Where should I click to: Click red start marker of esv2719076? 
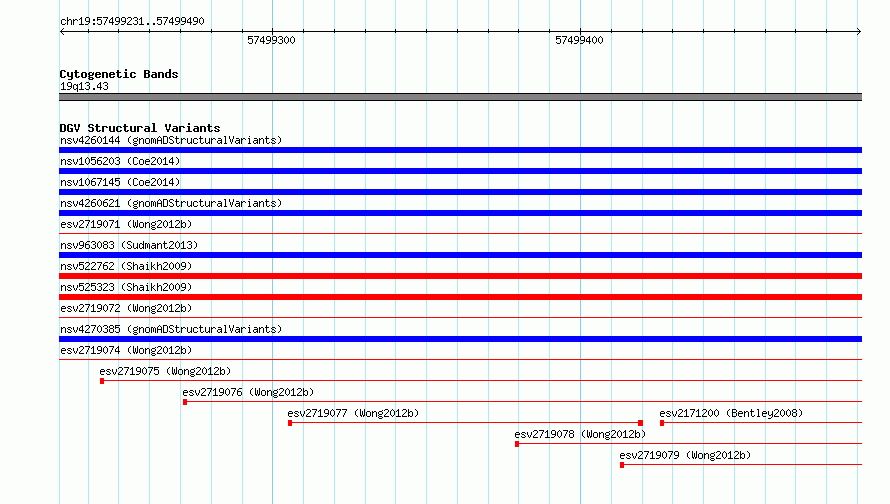[x=185, y=402]
